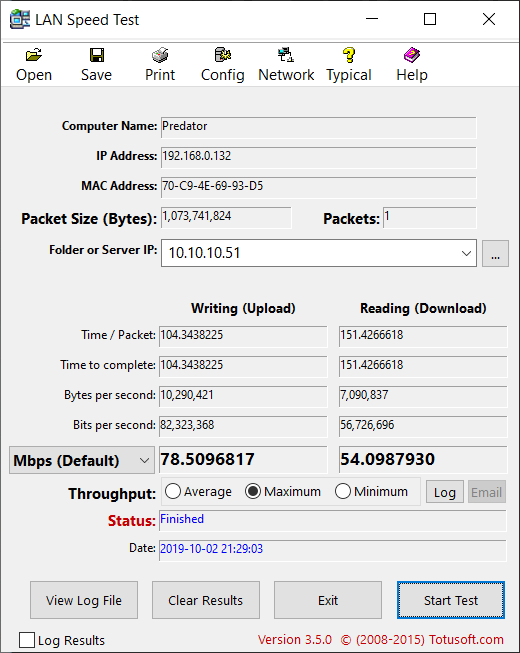The height and width of the screenshot is (653, 520).
Task: Click the Print toolbar icon
Action: (160, 55)
